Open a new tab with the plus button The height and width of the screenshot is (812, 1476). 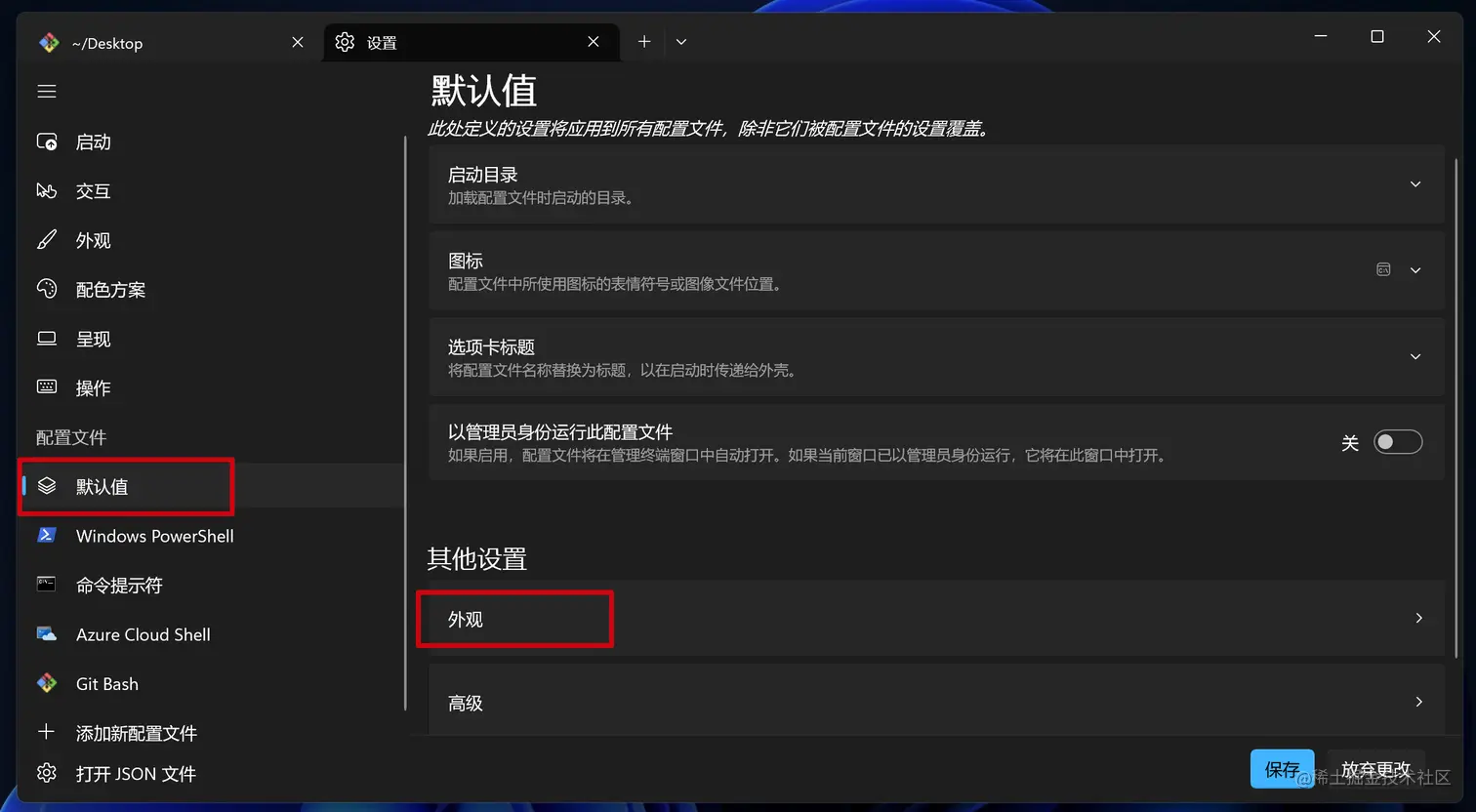644,42
